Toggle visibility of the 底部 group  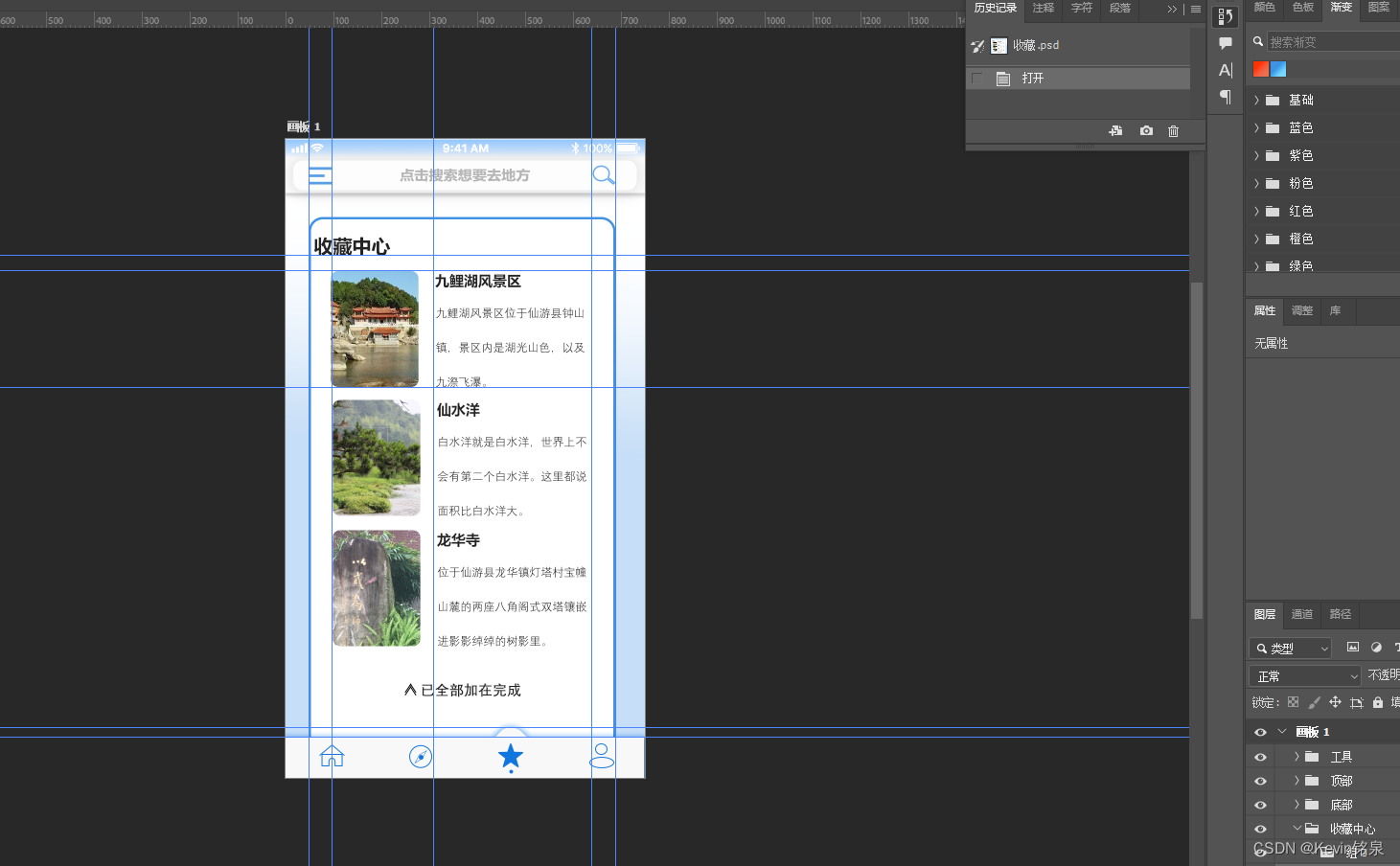click(x=1259, y=805)
